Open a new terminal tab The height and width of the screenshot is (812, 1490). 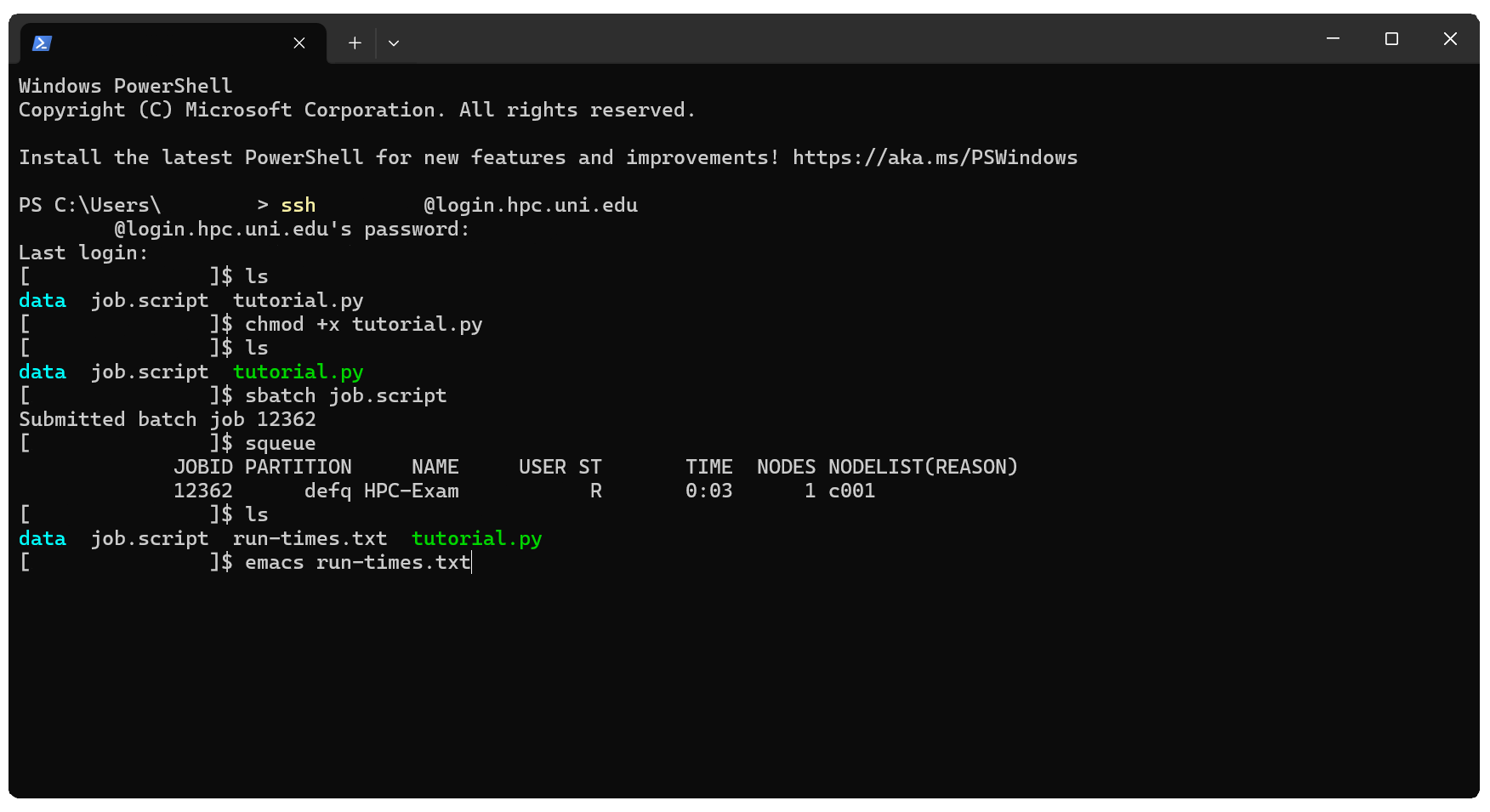pyautogui.click(x=355, y=43)
